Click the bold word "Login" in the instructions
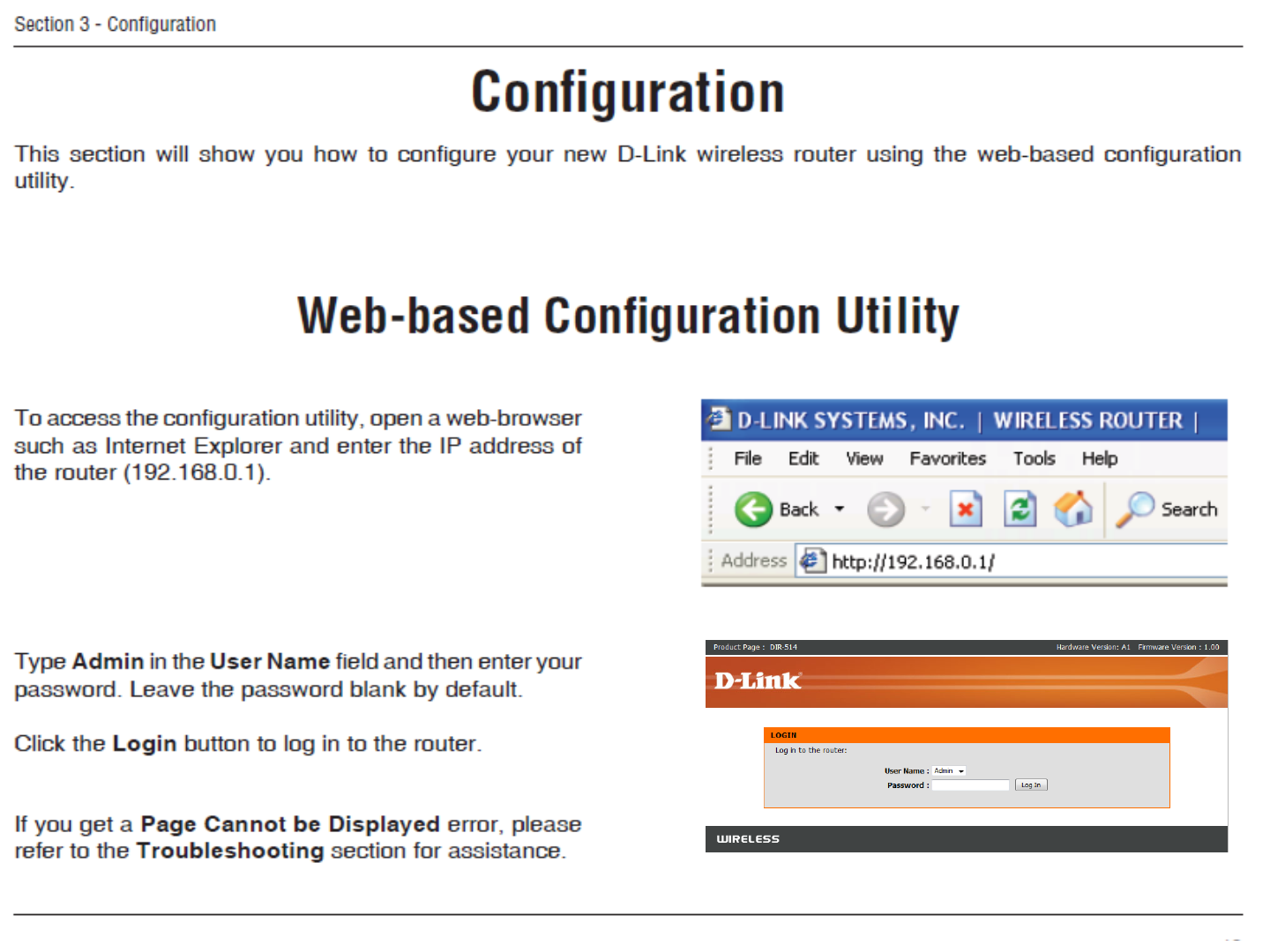The width and height of the screenshot is (1270, 952). tap(145, 744)
